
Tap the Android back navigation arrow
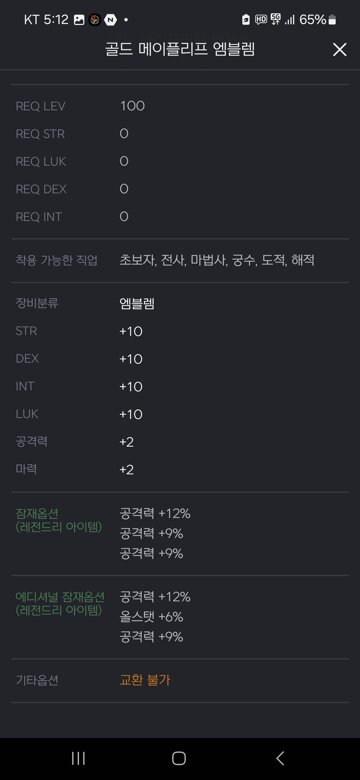pos(280,758)
